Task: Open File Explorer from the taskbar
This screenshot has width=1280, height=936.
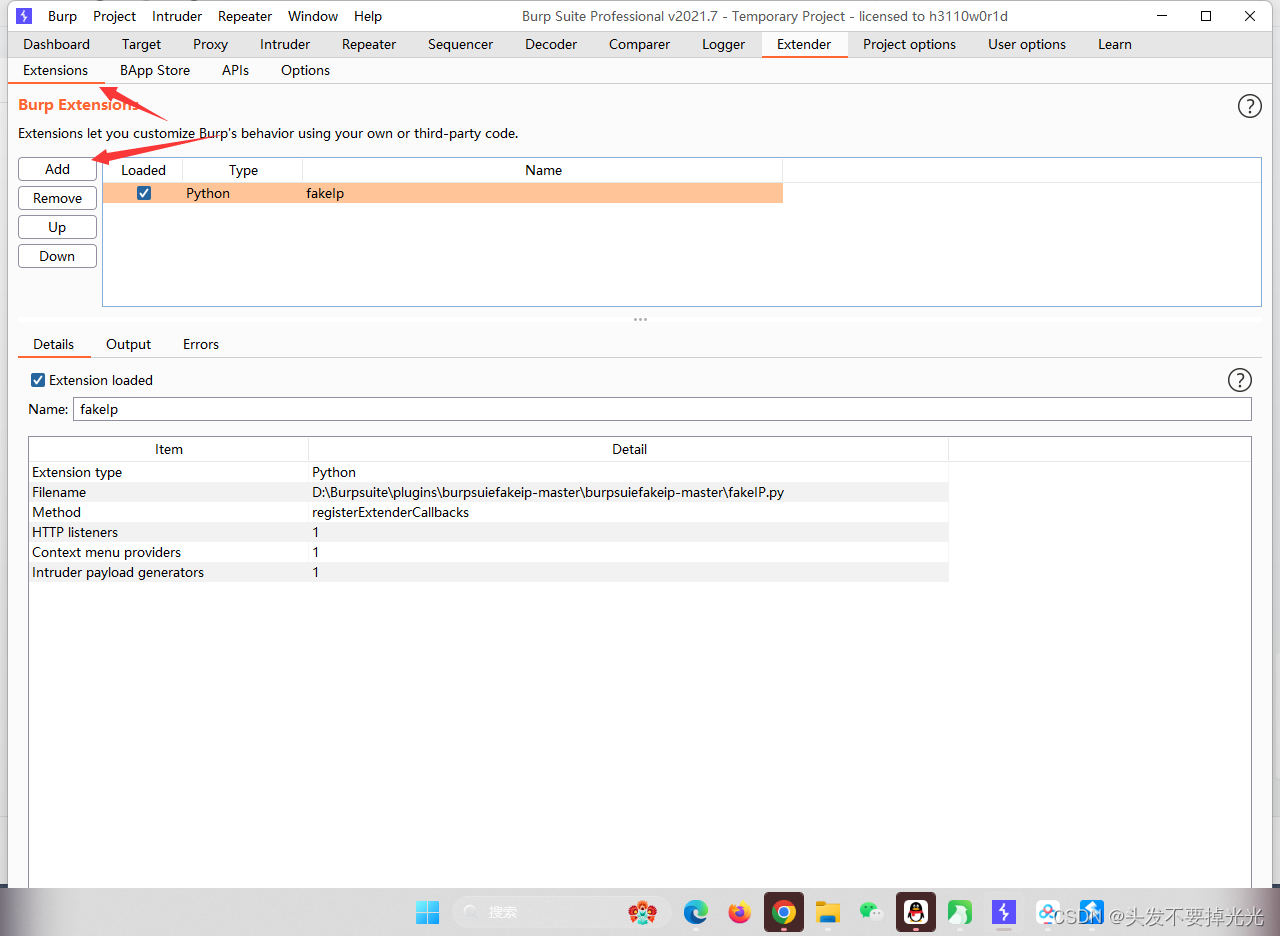Action: pos(827,912)
